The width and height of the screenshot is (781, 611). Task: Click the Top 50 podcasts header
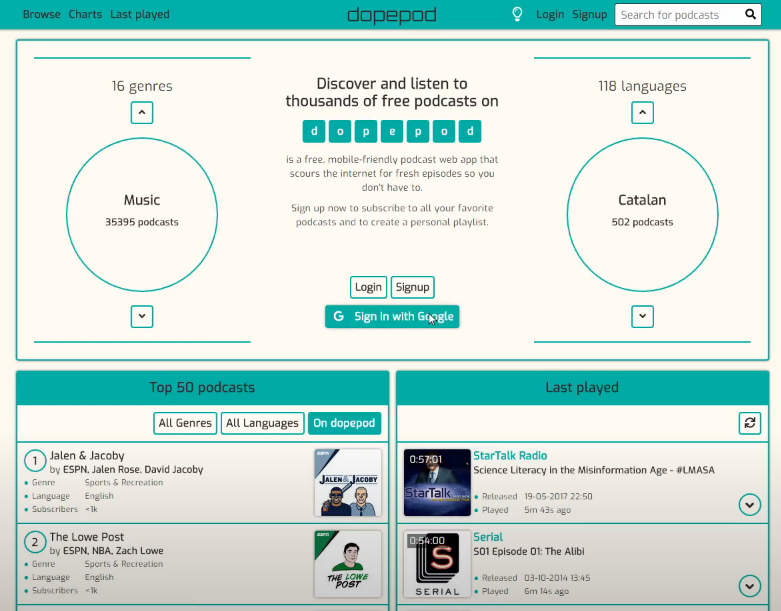click(203, 387)
